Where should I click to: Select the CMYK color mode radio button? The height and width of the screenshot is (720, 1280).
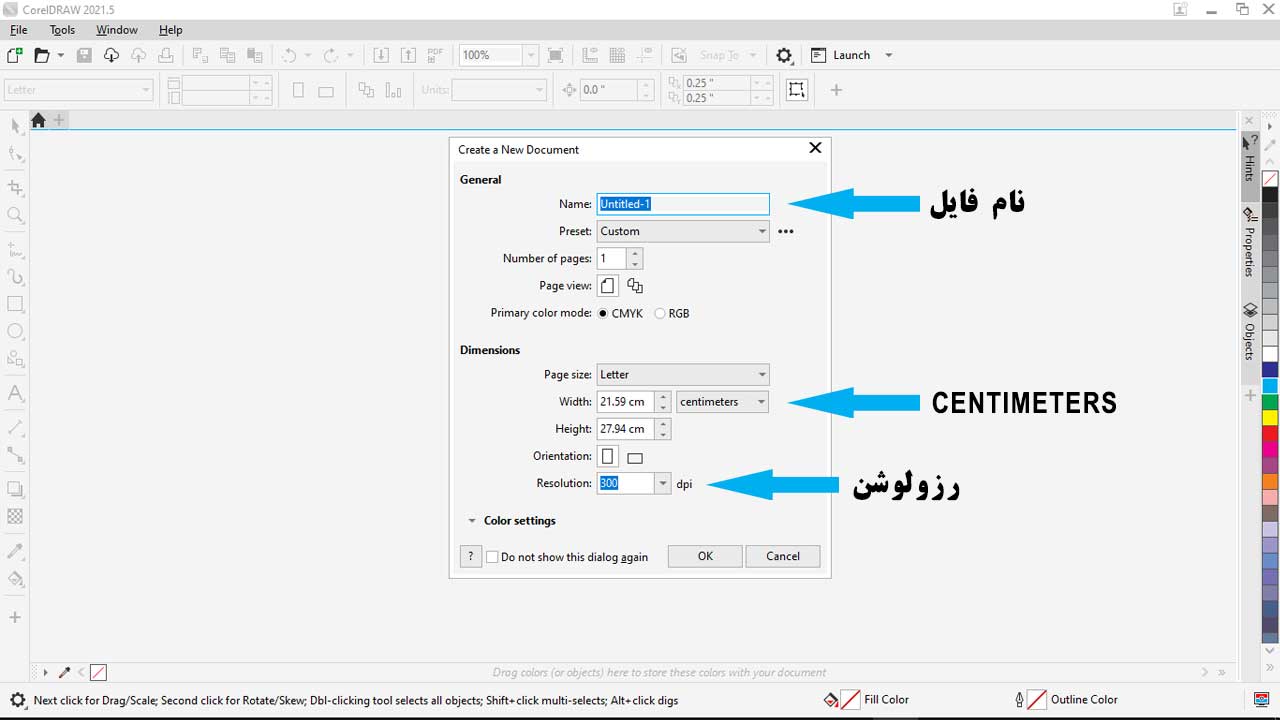[603, 314]
